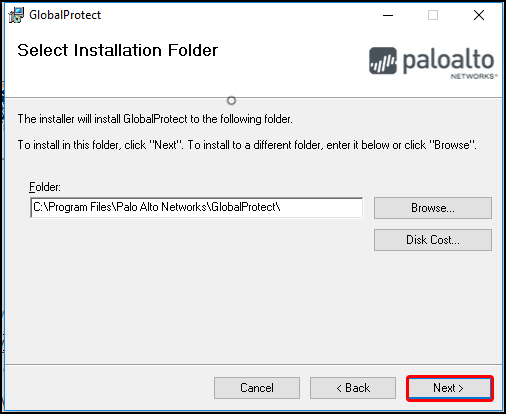Open the Browse folder dialog
The width and height of the screenshot is (506, 414).
coord(433,208)
